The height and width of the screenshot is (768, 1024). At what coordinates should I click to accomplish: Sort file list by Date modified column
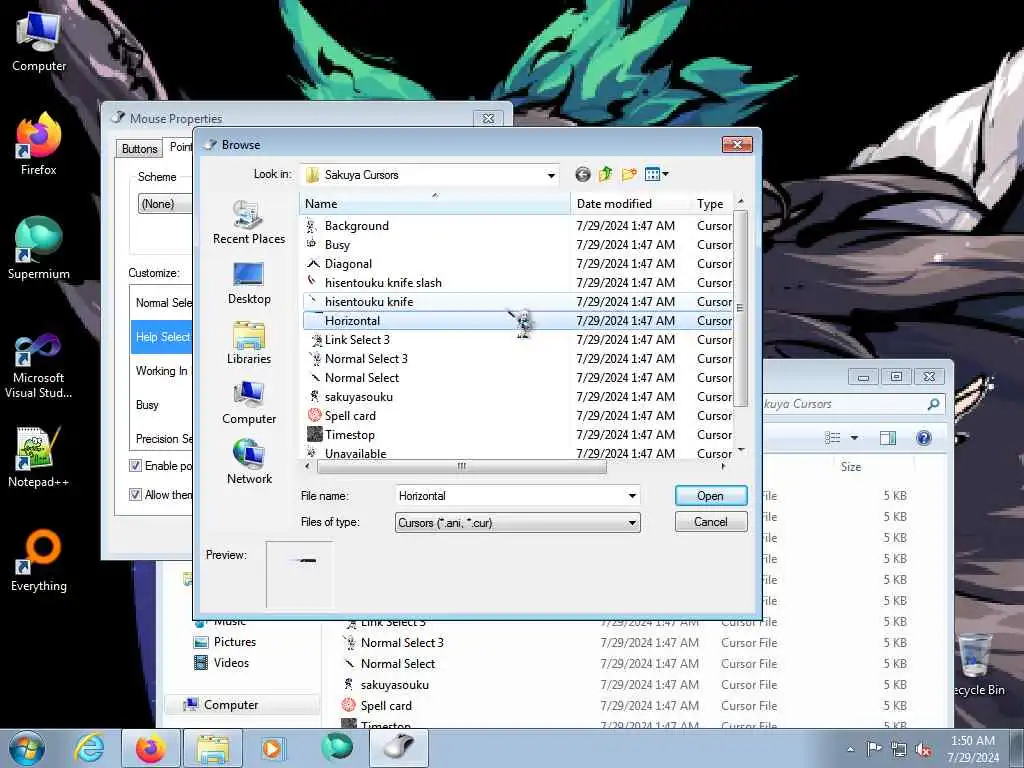pyautogui.click(x=630, y=204)
